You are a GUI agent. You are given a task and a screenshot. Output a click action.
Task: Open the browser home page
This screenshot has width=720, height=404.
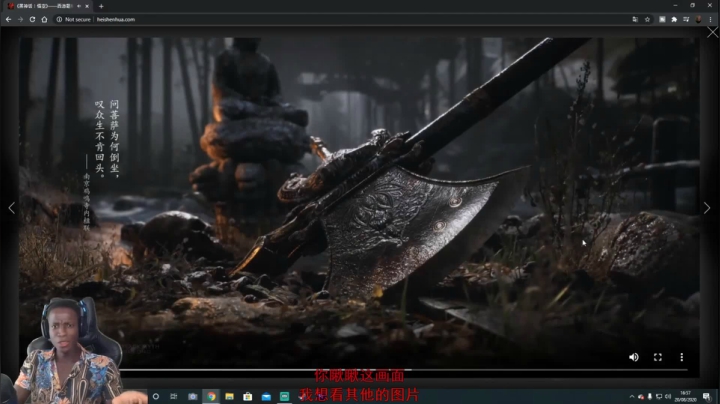tap(44, 19)
